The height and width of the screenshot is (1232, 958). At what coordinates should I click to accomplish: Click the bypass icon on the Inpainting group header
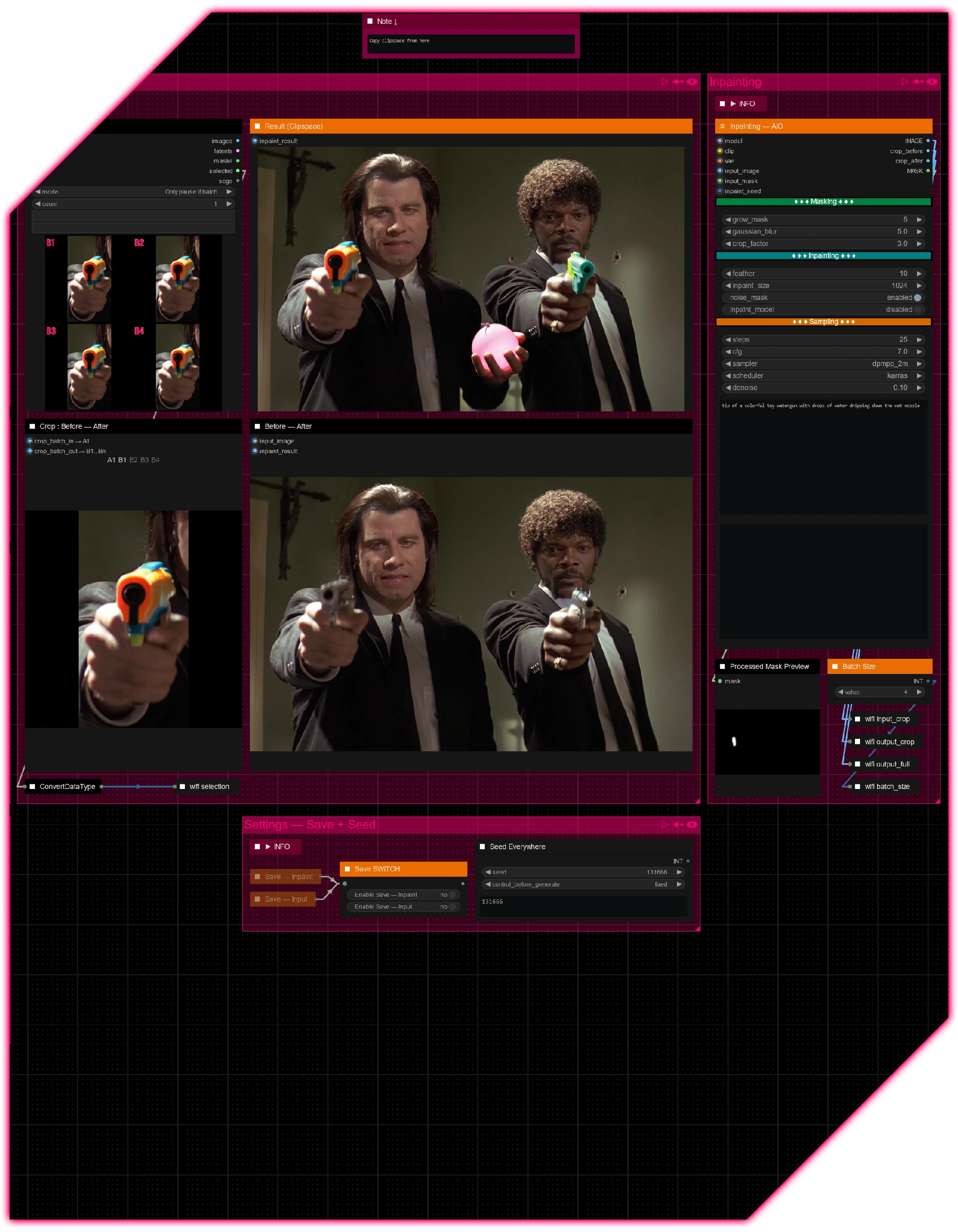[x=918, y=82]
